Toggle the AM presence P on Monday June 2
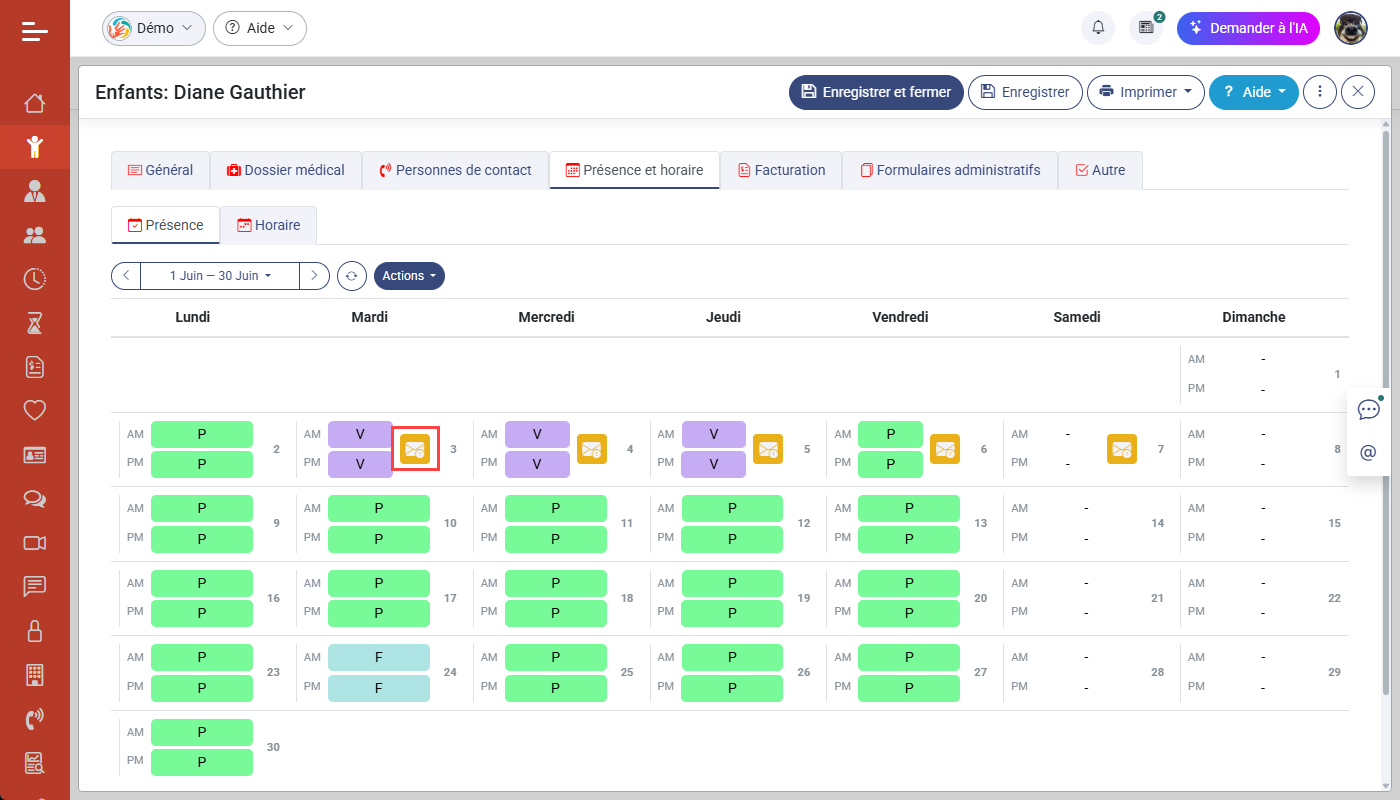Image resolution: width=1400 pixels, height=800 pixels. coord(202,433)
